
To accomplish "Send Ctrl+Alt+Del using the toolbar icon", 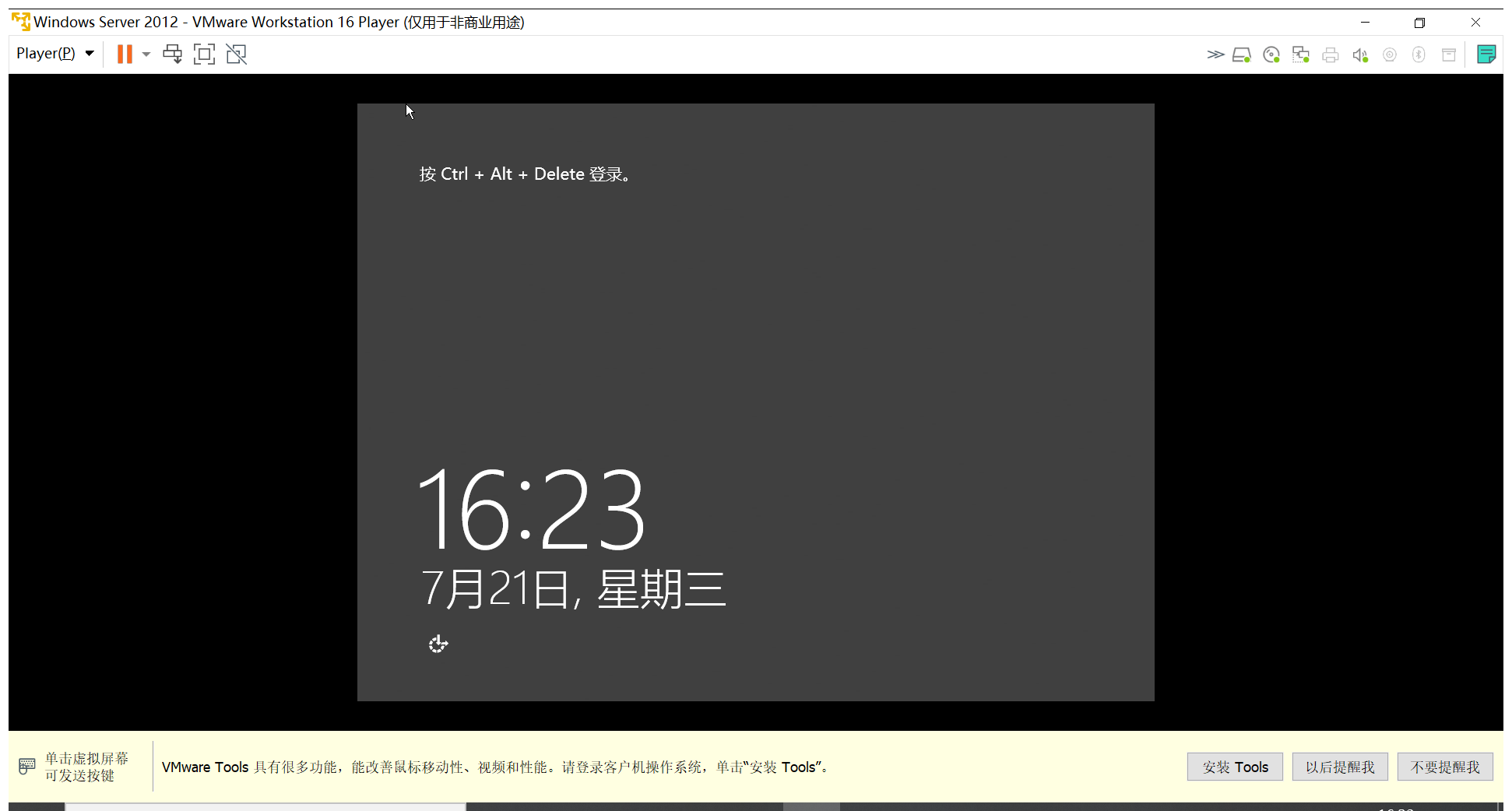I will coord(173,54).
